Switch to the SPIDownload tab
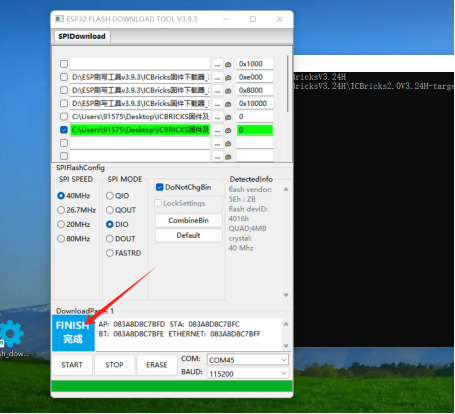The height and width of the screenshot is (414, 455). 82,36
